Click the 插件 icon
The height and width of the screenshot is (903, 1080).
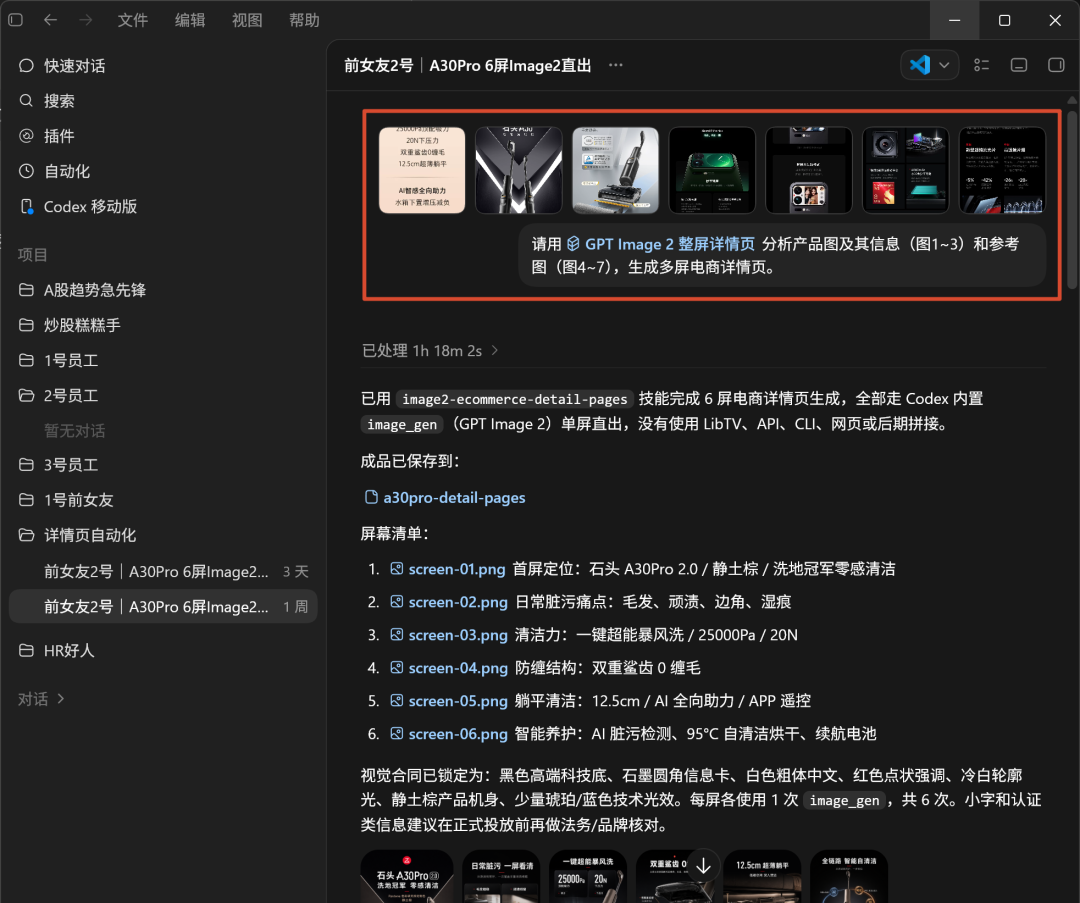tap(26, 136)
